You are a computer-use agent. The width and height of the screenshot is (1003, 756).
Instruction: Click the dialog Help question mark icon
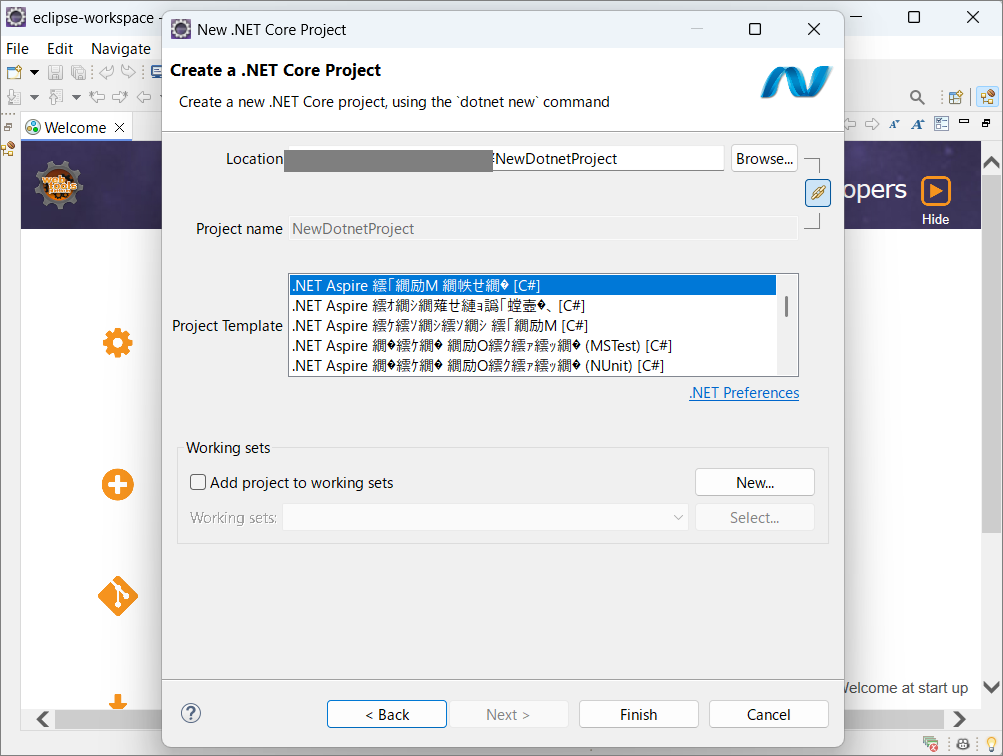[x=191, y=713]
